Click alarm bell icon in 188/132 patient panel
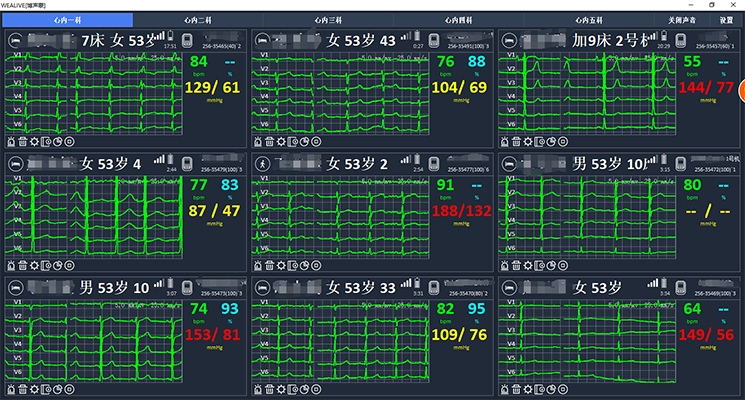The width and height of the screenshot is (745, 400). (x=257, y=265)
